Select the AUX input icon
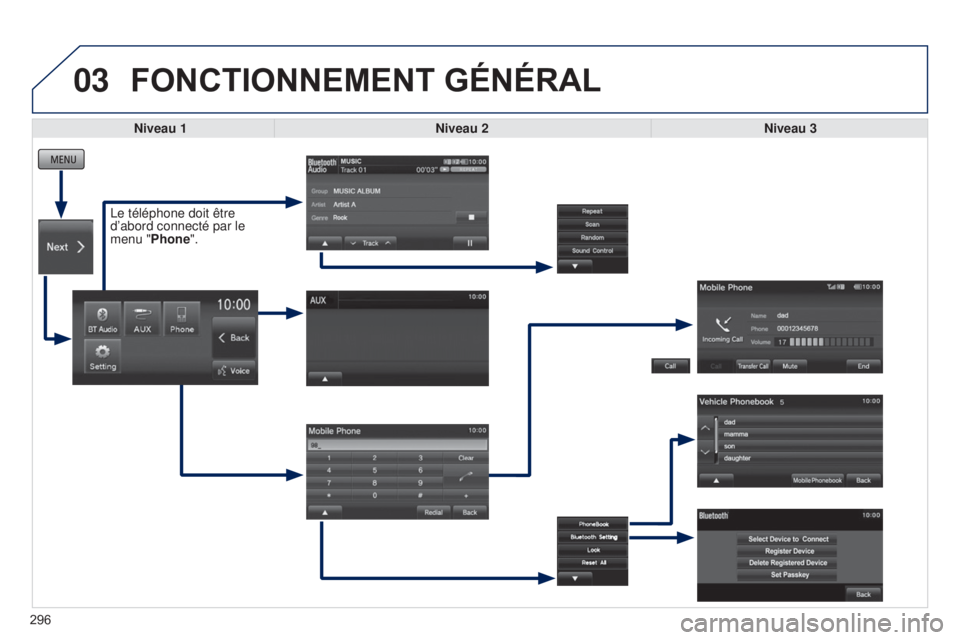The width and height of the screenshot is (960, 640). pos(142,319)
